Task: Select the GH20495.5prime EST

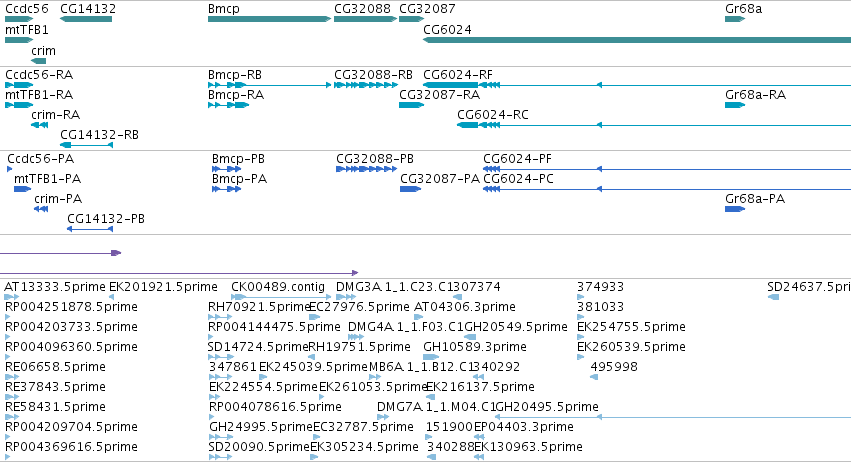Action: [x=672, y=417]
